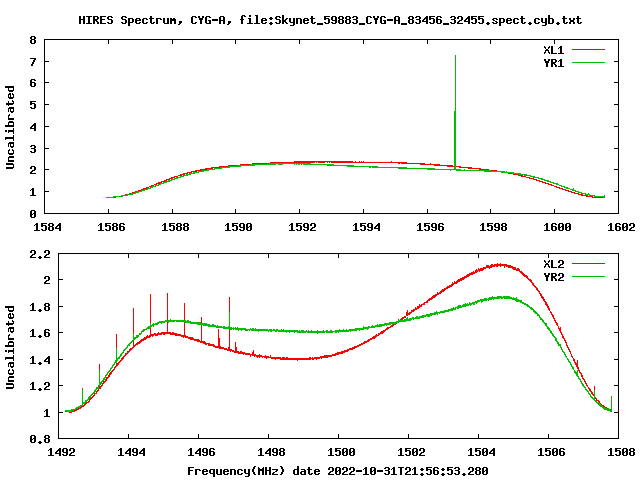Click the top plot Uncalibrated axis label
The height and width of the screenshot is (480, 640).
(10, 127)
